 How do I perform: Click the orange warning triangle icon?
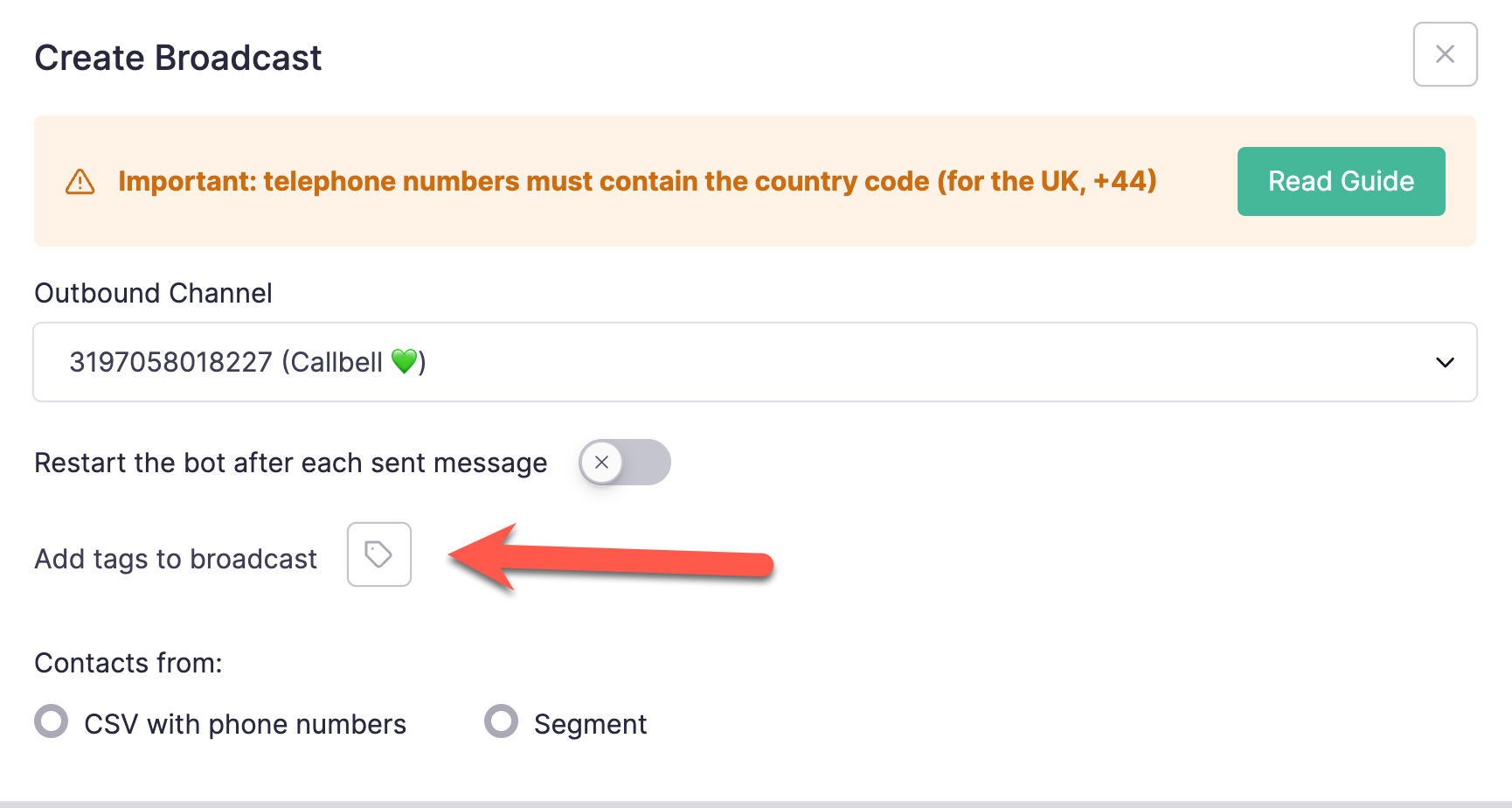[80, 182]
